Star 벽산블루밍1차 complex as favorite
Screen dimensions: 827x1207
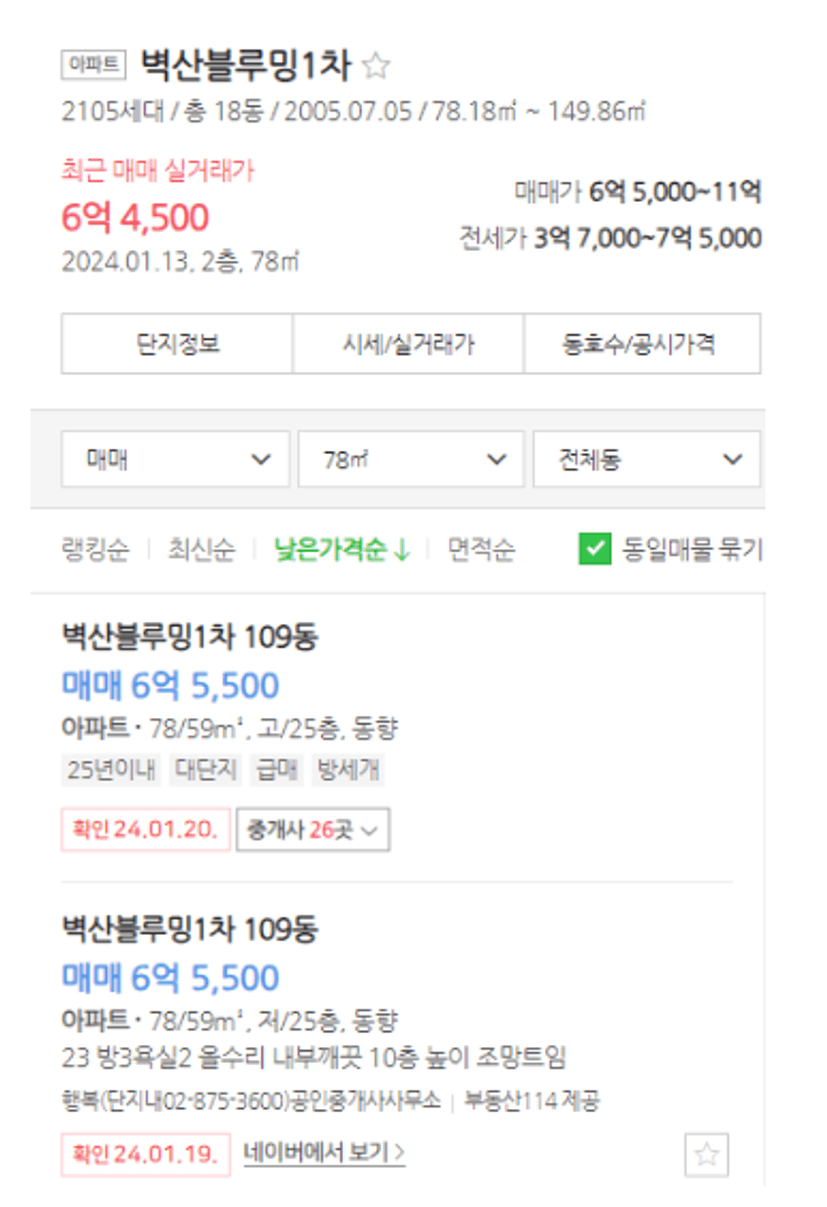376,66
